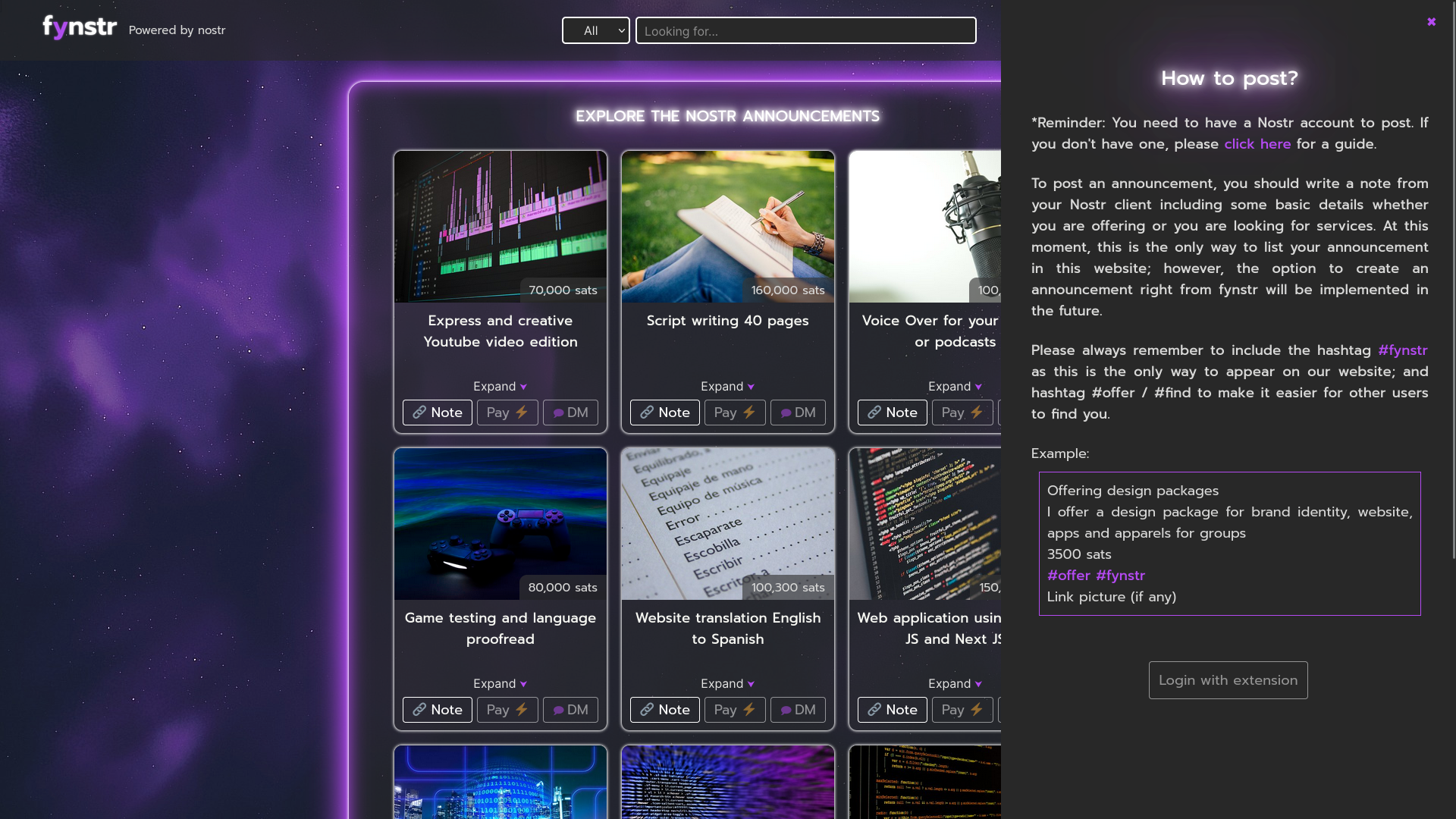Send DM for Website translation card
The image size is (1456, 819).
point(798,710)
